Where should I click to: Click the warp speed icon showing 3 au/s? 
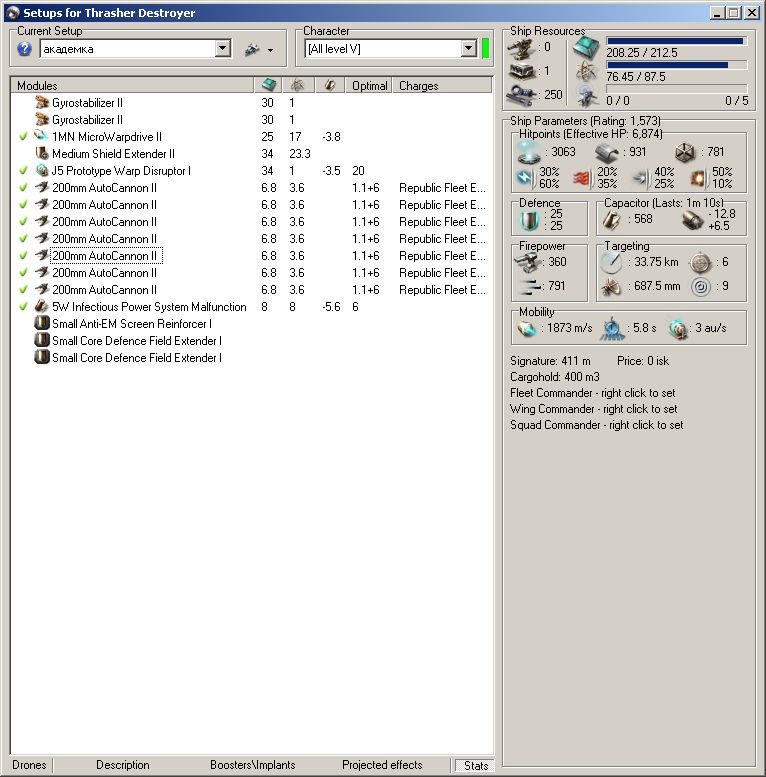[x=678, y=328]
